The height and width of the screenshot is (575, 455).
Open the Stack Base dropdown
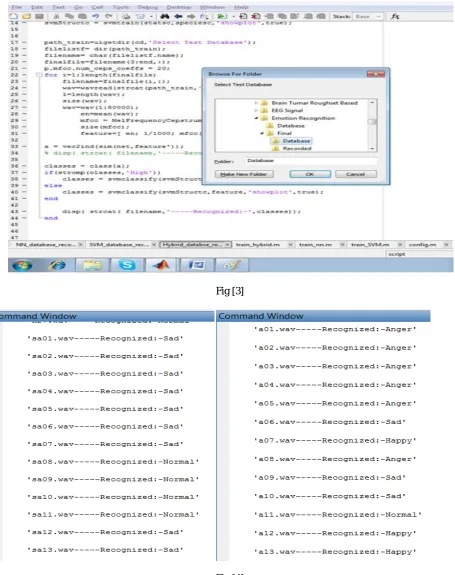[368, 17]
